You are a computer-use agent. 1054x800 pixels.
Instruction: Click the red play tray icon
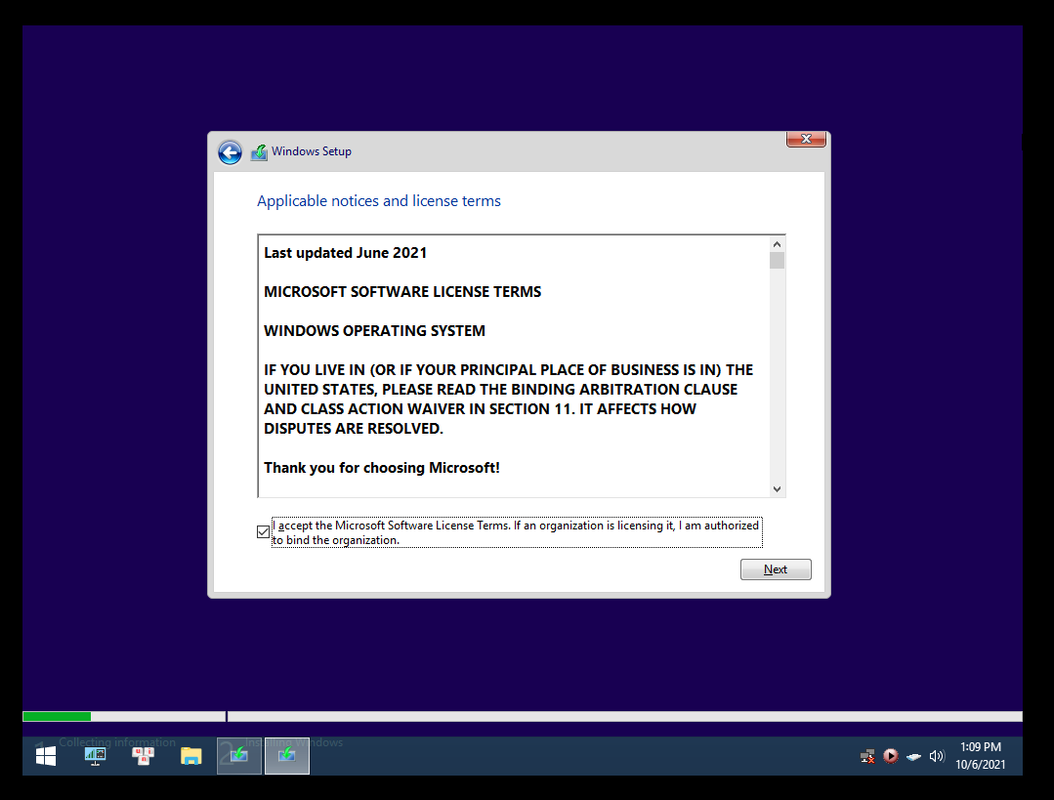pos(891,756)
